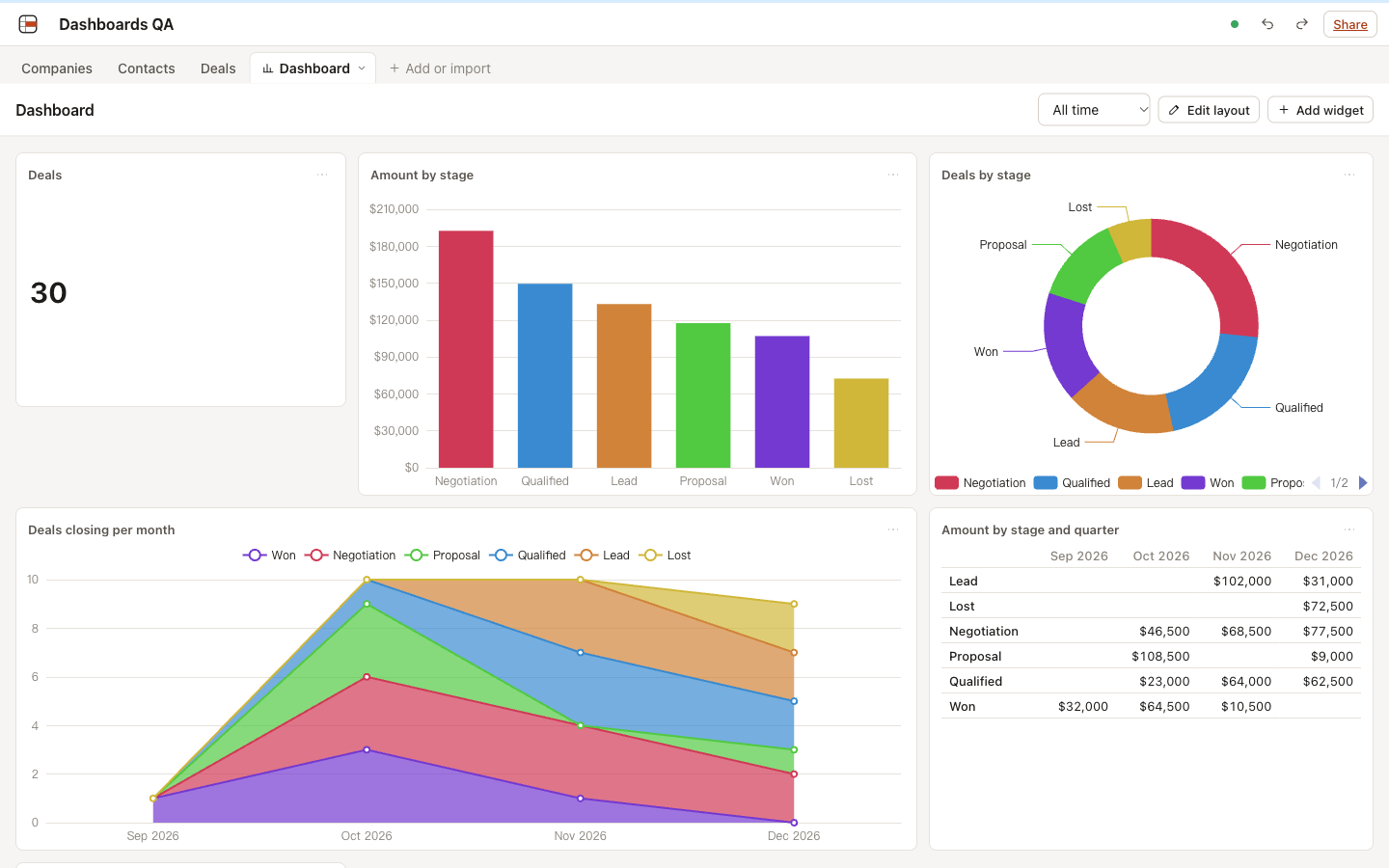Open the Deals count widget options menu

(x=322, y=175)
